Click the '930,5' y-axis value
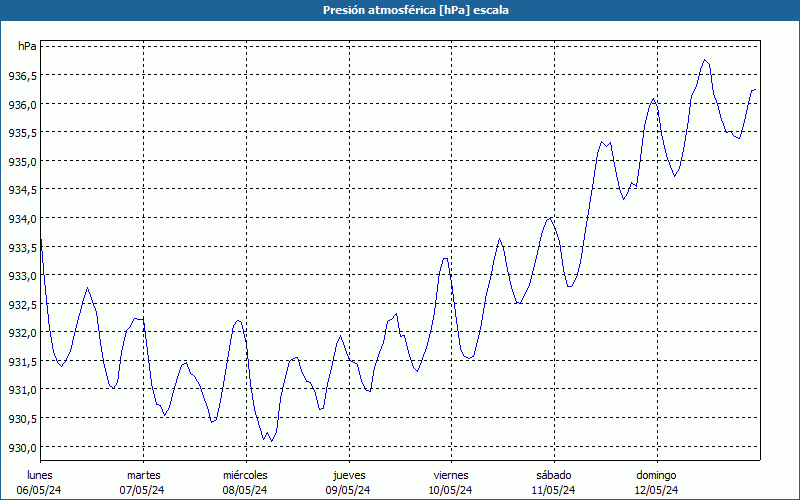The width and height of the screenshot is (800, 500). tap(22, 418)
